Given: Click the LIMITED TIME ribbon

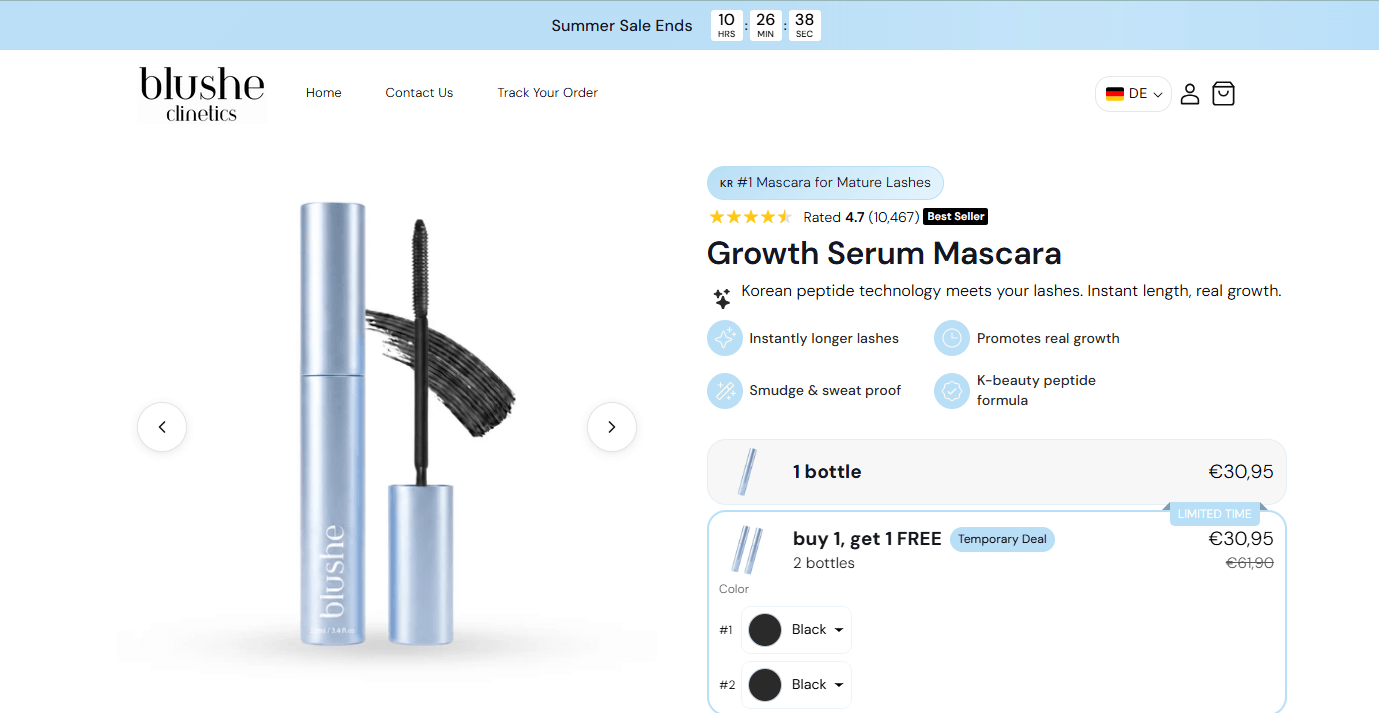Looking at the screenshot, I should [x=1214, y=514].
